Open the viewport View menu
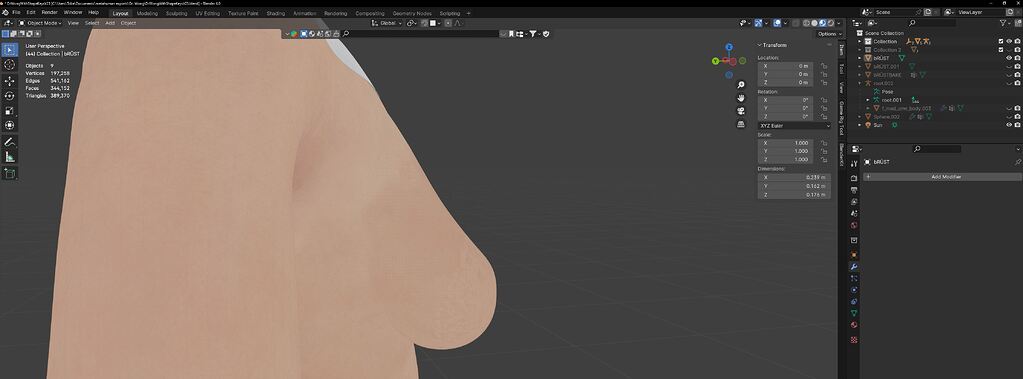Image resolution: width=1023 pixels, height=379 pixels. [73, 23]
